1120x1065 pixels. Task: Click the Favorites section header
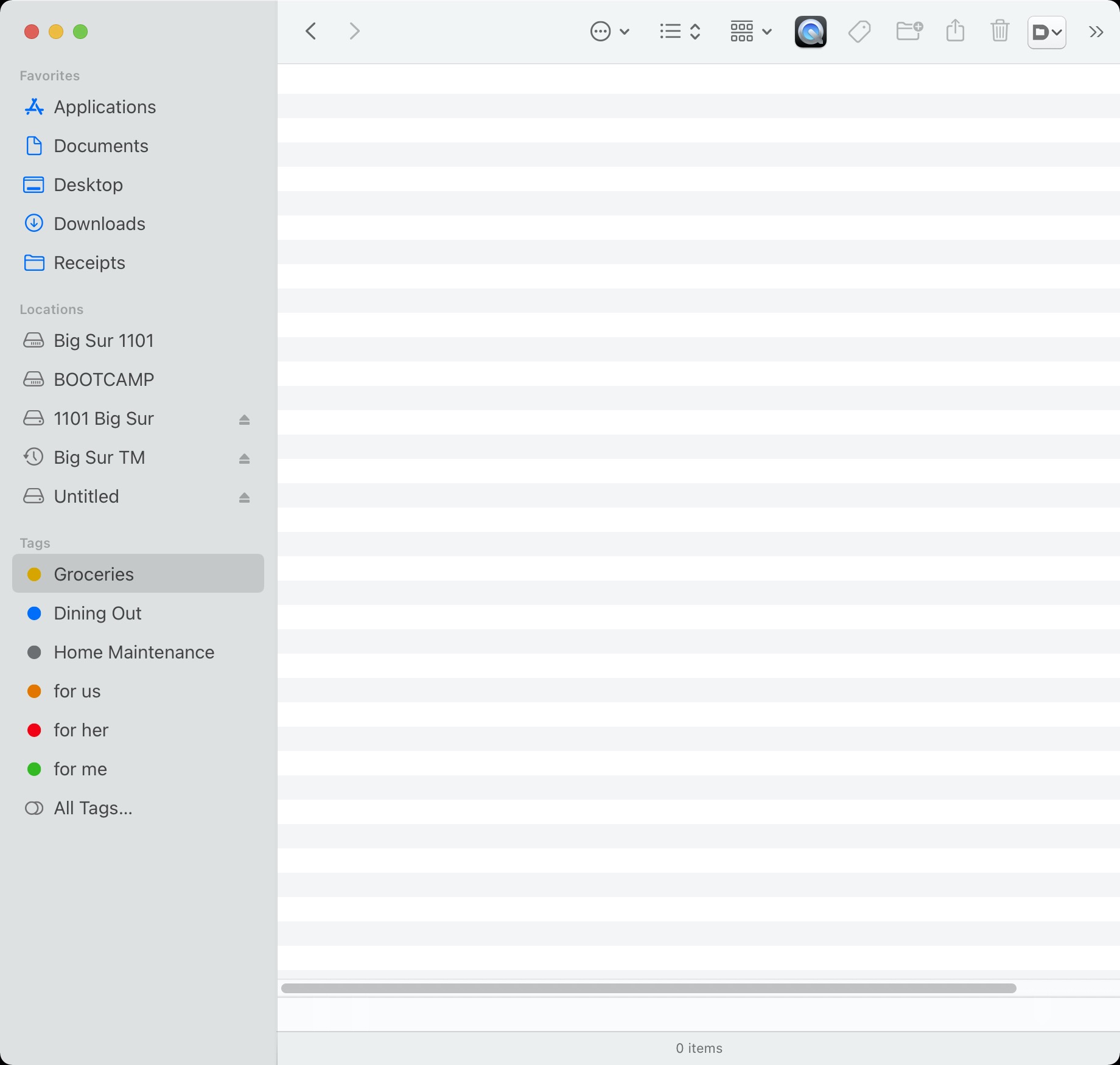tap(49, 75)
